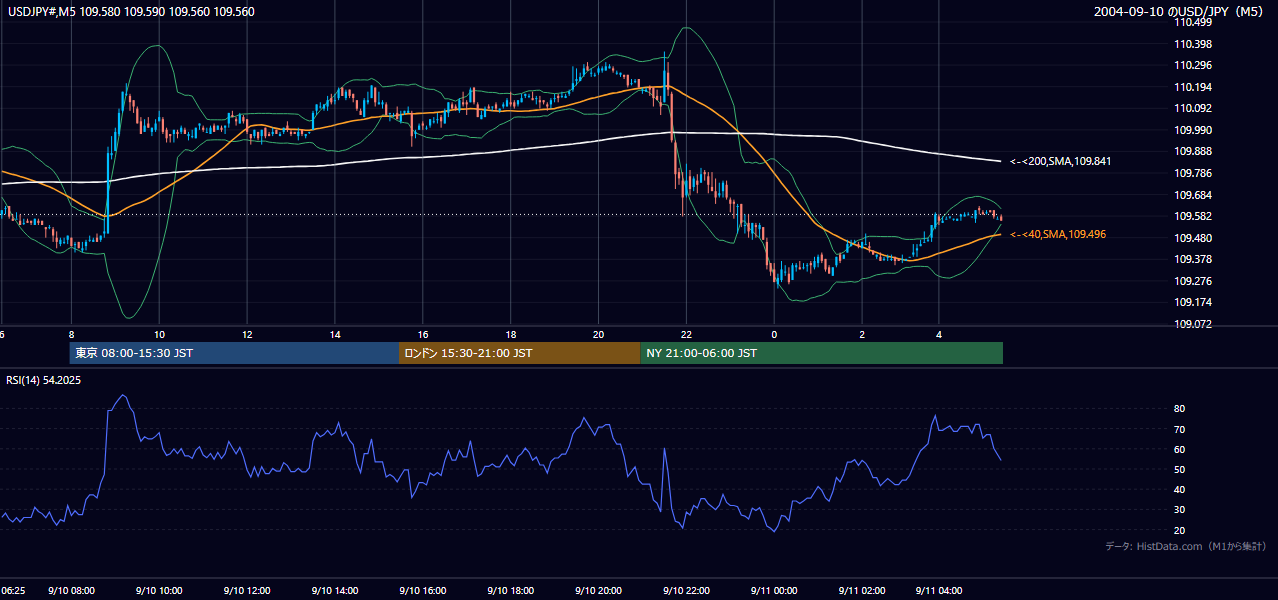
Task: Click the RSI scale value 40
Action: [1179, 489]
